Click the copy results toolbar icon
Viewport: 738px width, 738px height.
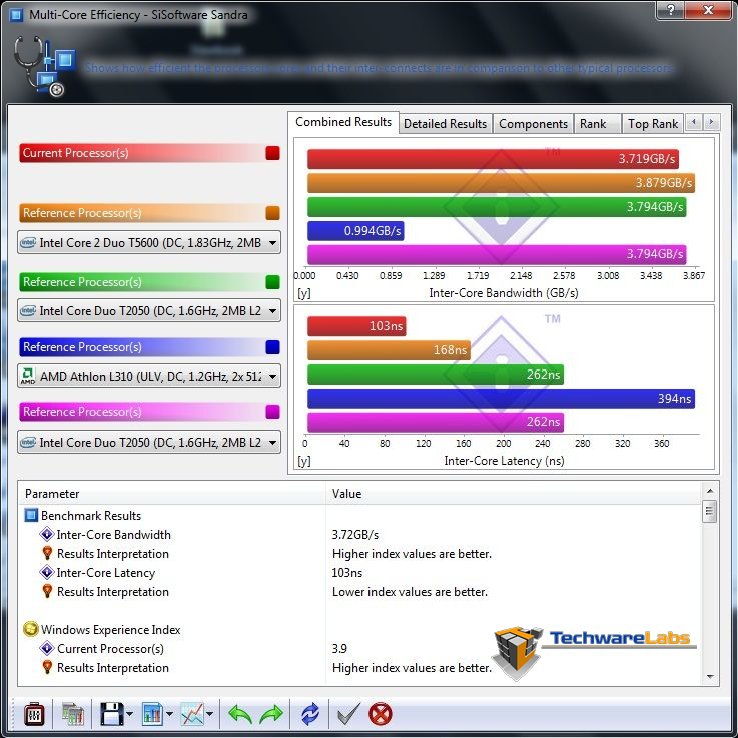pyautogui.click(x=73, y=715)
